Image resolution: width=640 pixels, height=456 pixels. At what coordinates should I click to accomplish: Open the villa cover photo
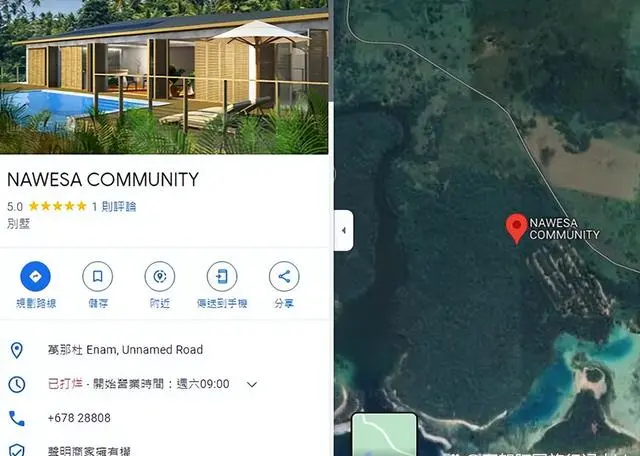pyautogui.click(x=164, y=77)
